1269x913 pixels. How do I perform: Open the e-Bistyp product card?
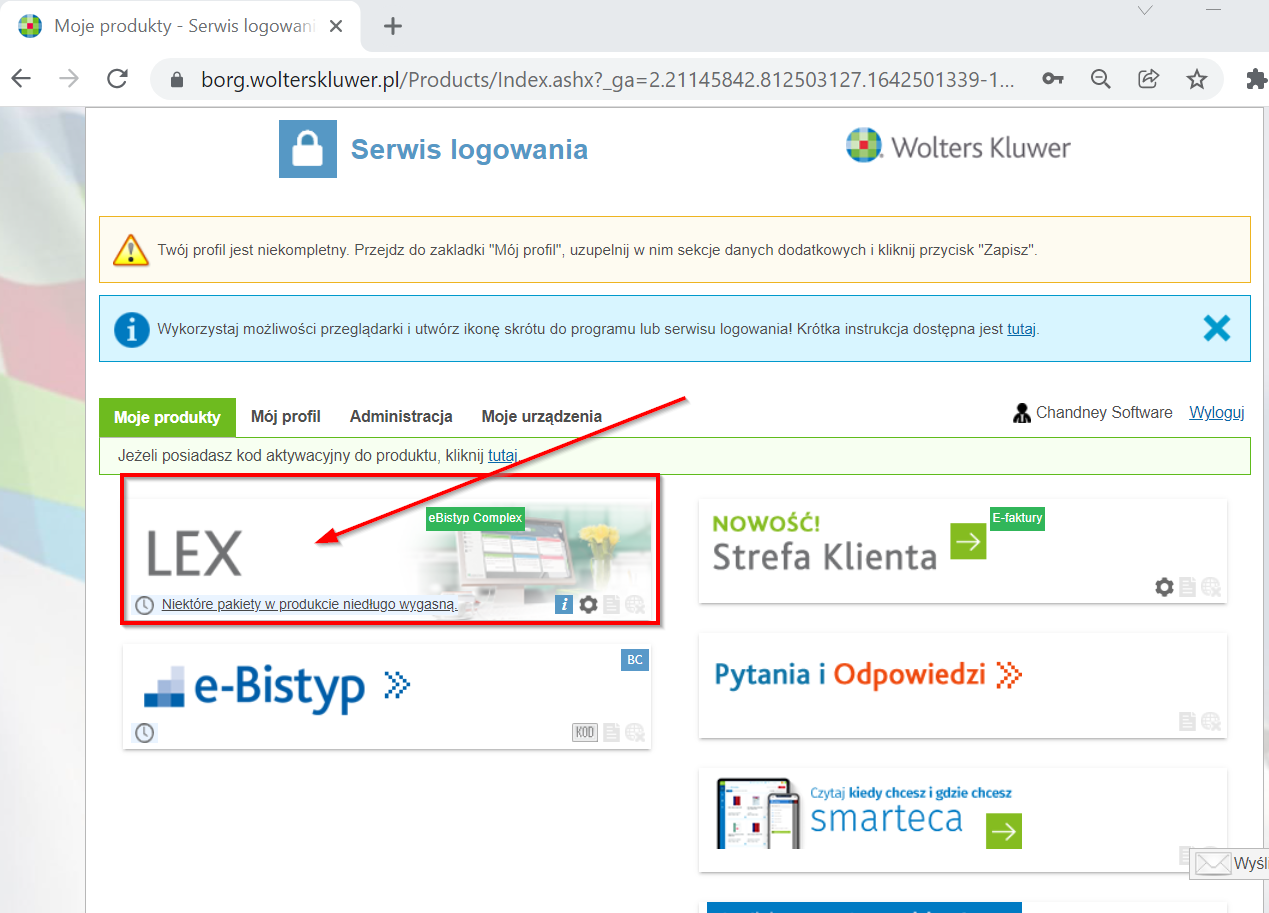[387, 696]
